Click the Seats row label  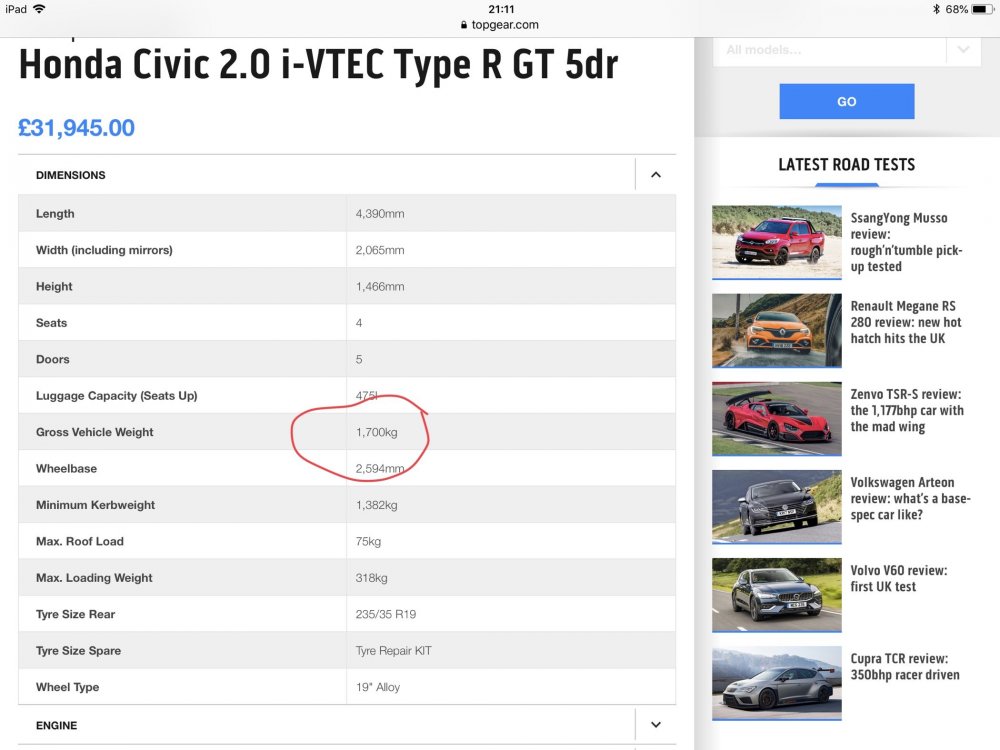51,323
